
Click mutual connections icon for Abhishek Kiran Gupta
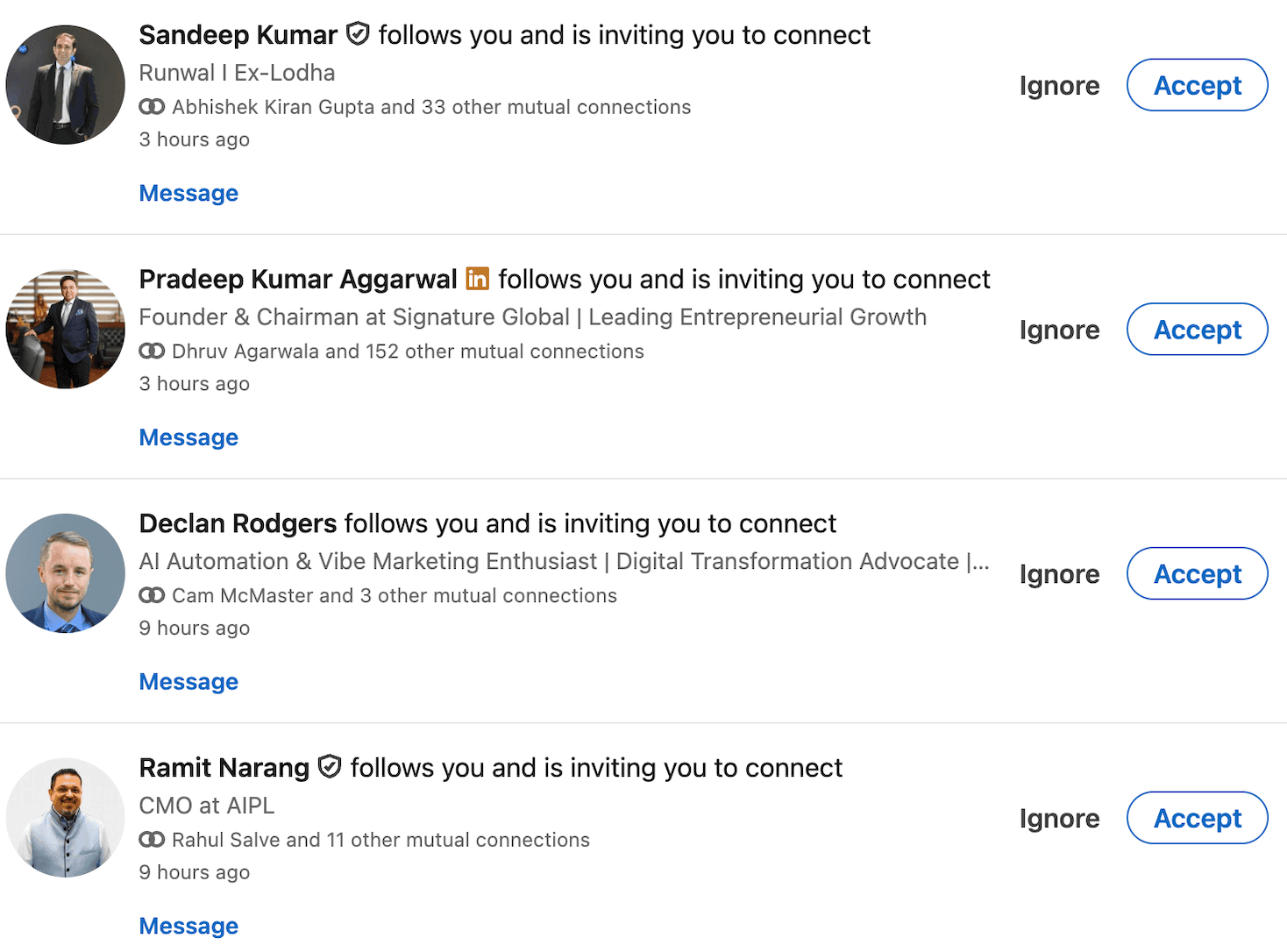point(152,107)
